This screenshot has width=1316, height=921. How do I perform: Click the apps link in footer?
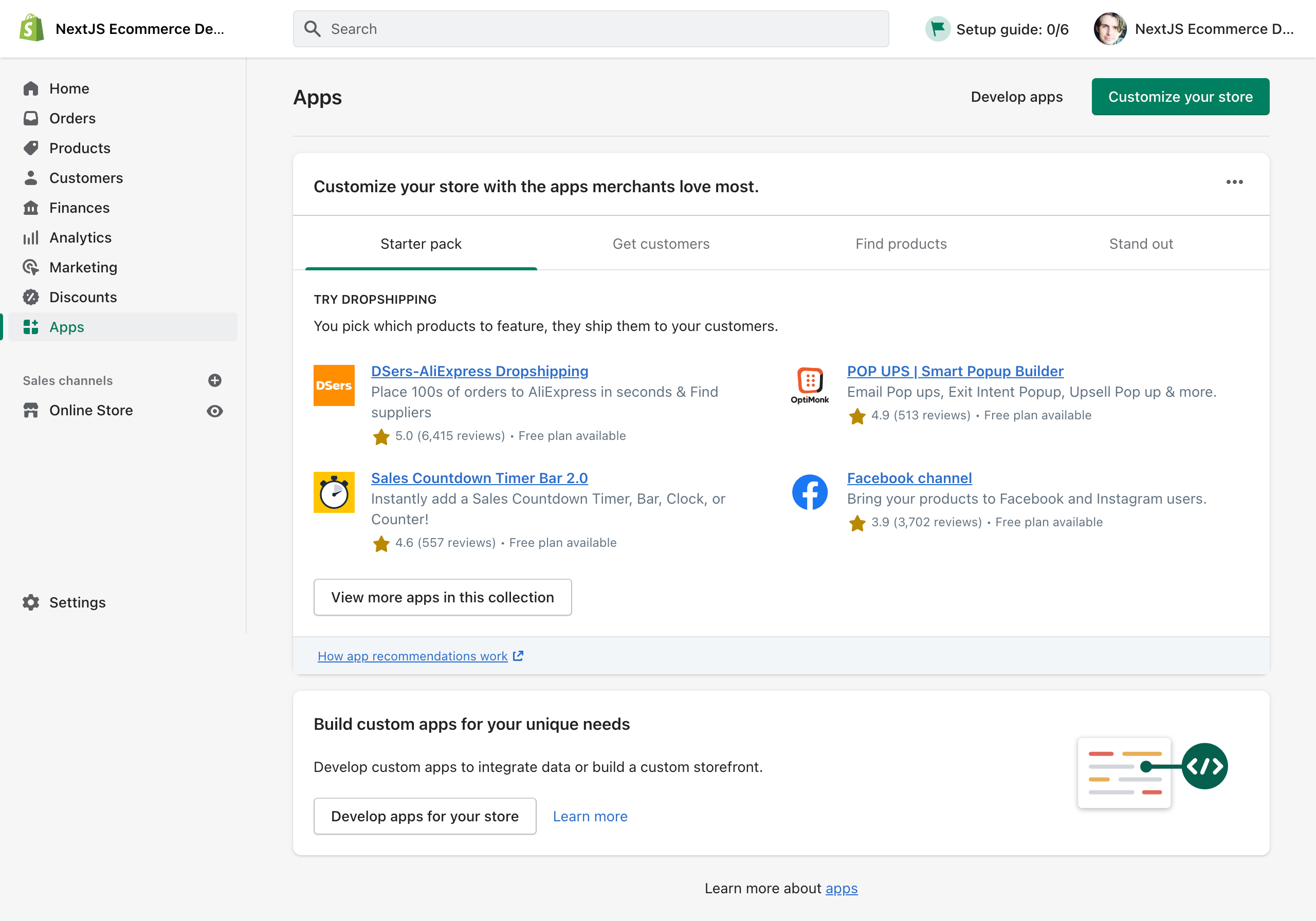[842, 888]
